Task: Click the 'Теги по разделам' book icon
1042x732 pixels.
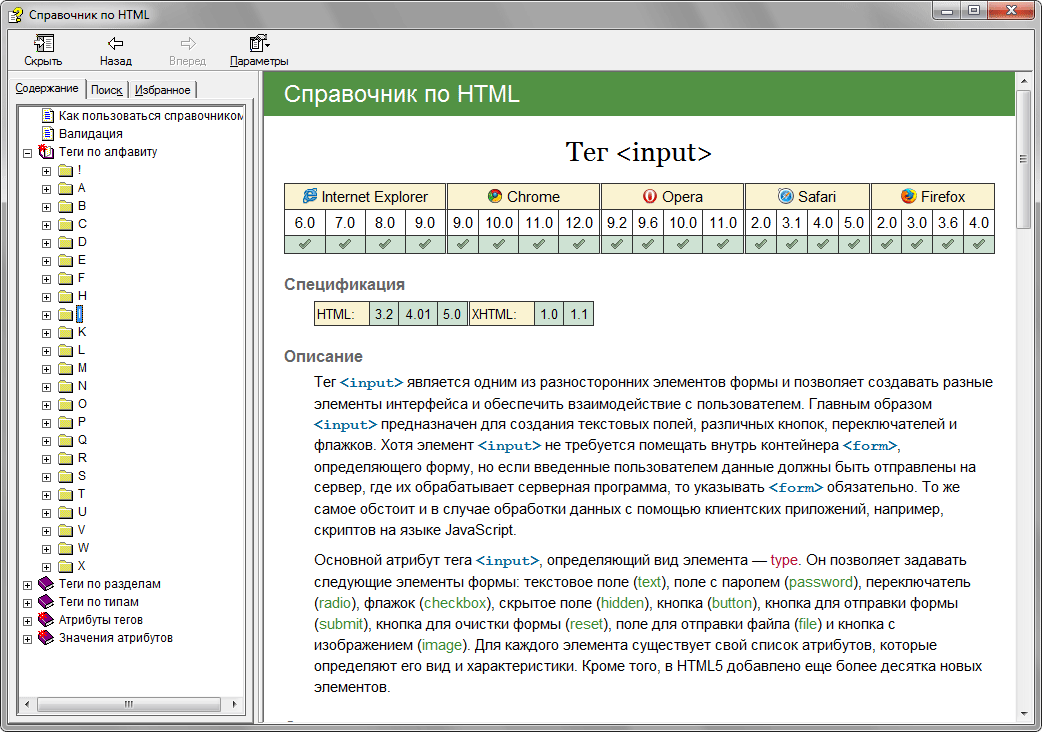Action: pyautogui.click(x=47, y=584)
